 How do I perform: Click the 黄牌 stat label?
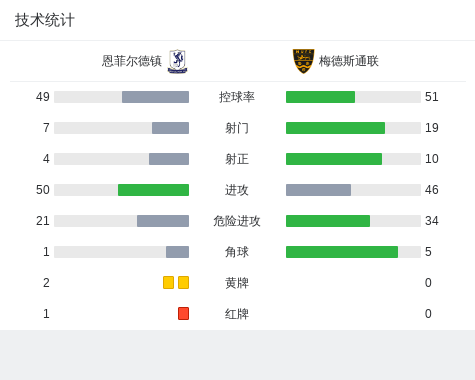click(237, 283)
